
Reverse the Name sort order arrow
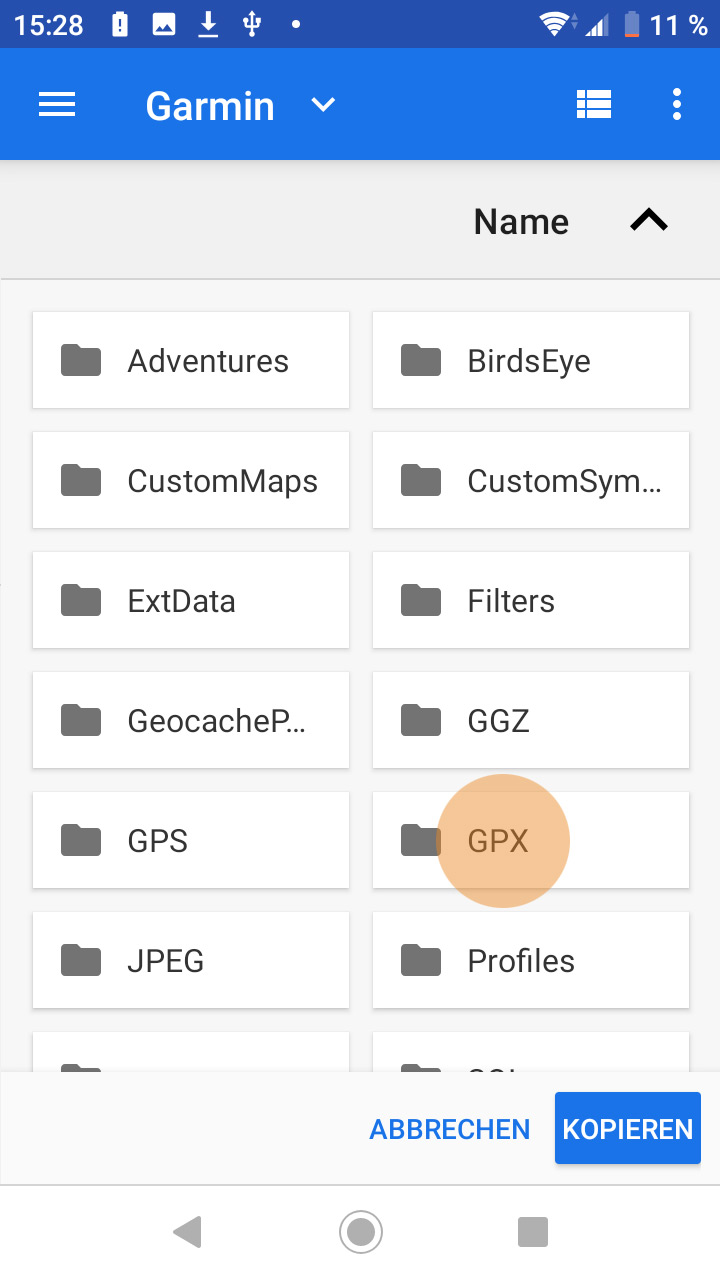coord(648,221)
